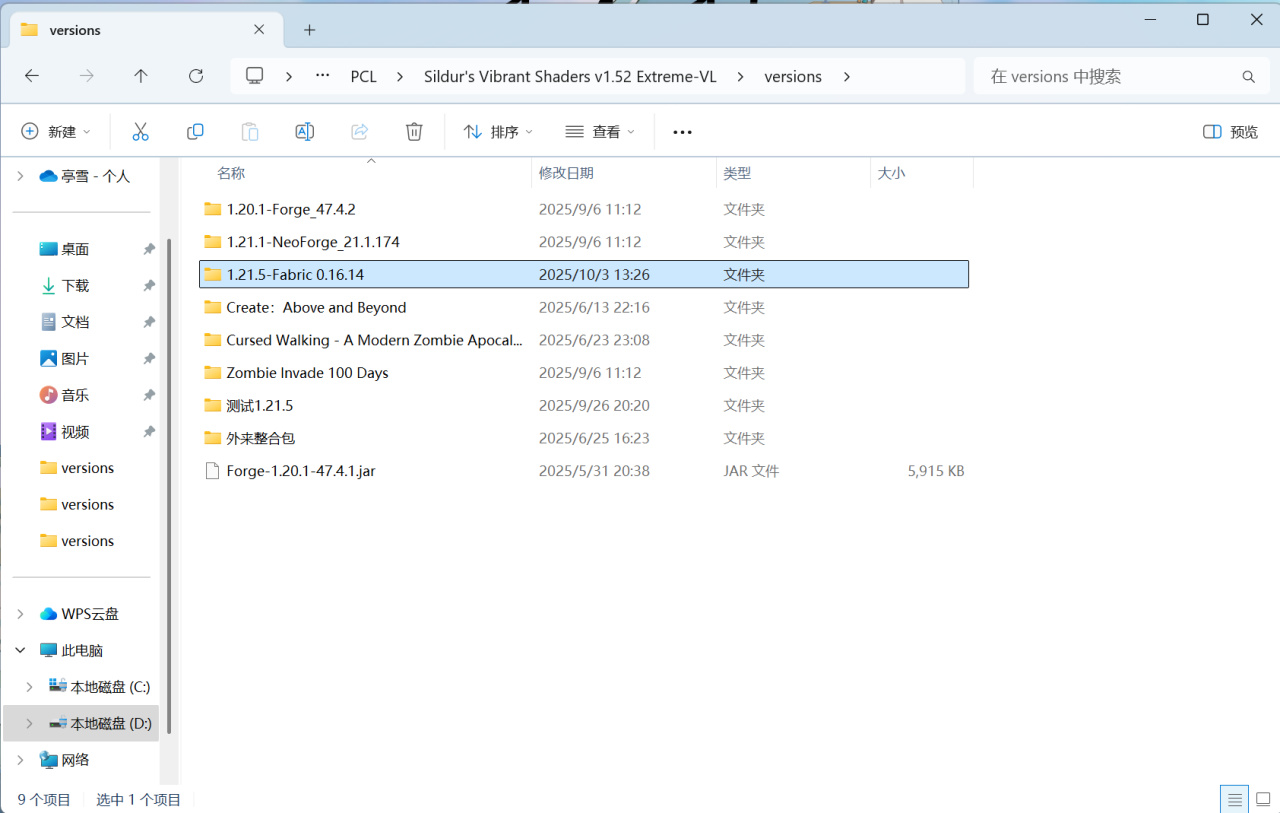Viewport: 1280px width, 813px height.
Task: Select the 1.21.1-NeoForge_21.1.174 folder
Action: [584, 242]
